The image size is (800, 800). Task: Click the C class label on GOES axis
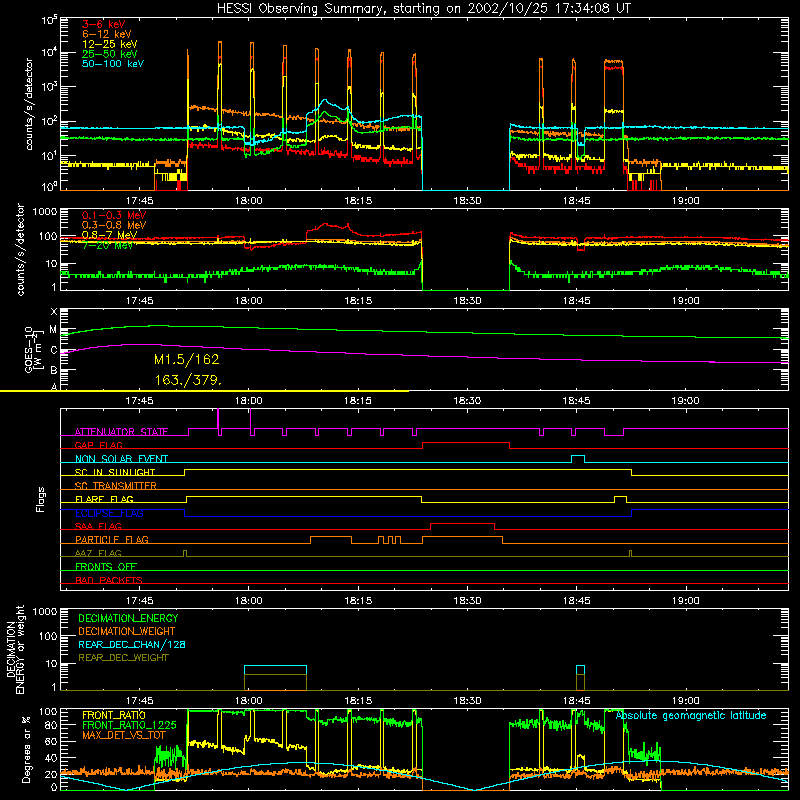coord(54,350)
